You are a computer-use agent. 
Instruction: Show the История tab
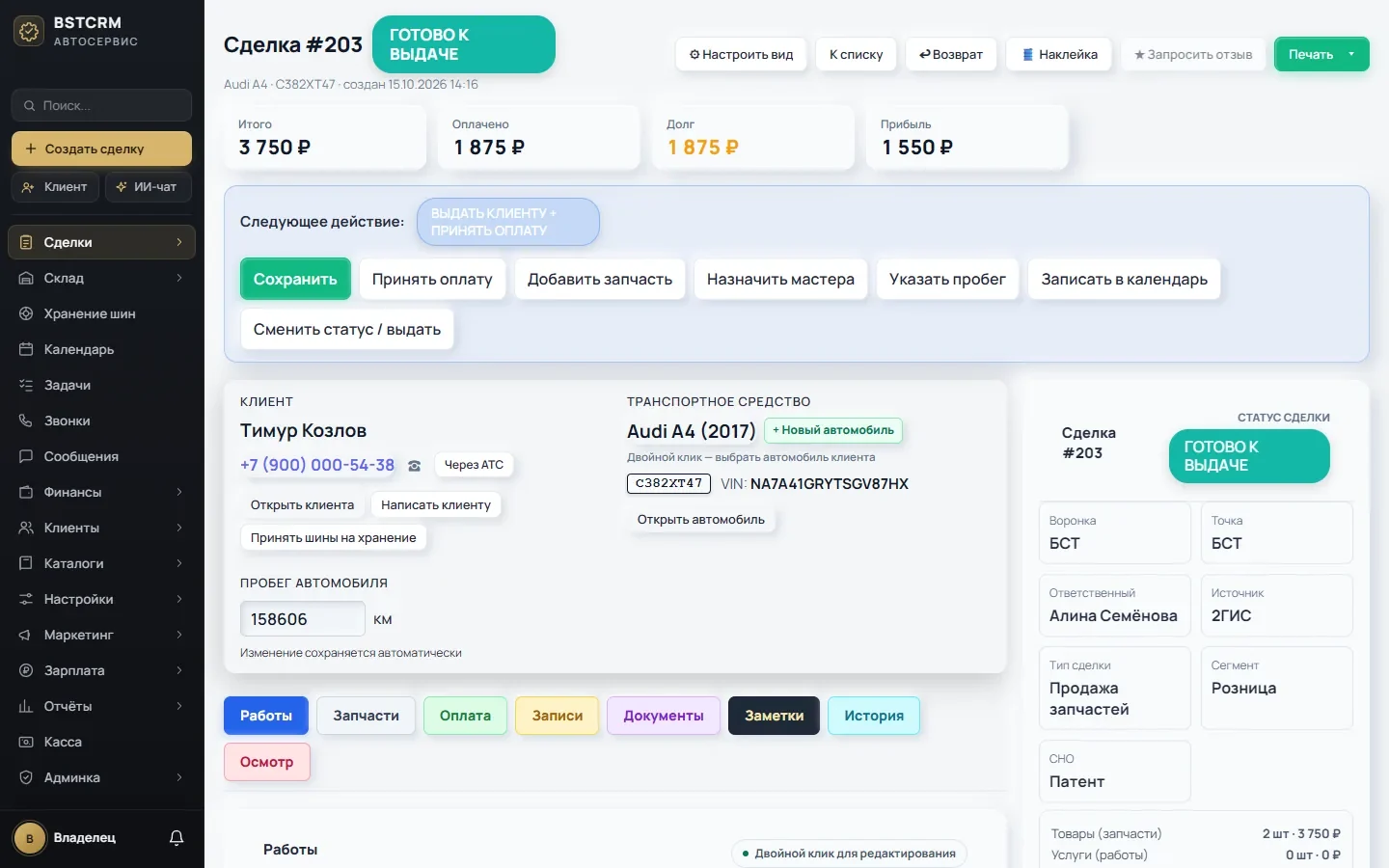[x=874, y=716]
